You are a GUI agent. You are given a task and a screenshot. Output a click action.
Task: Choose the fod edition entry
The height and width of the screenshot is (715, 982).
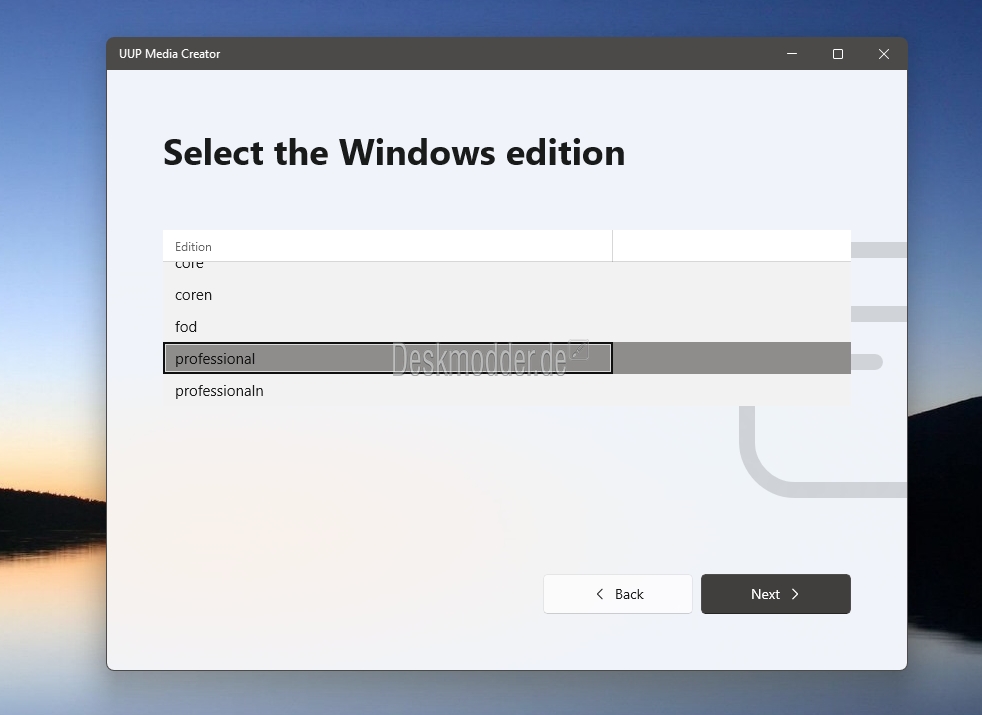pyautogui.click(x=507, y=326)
